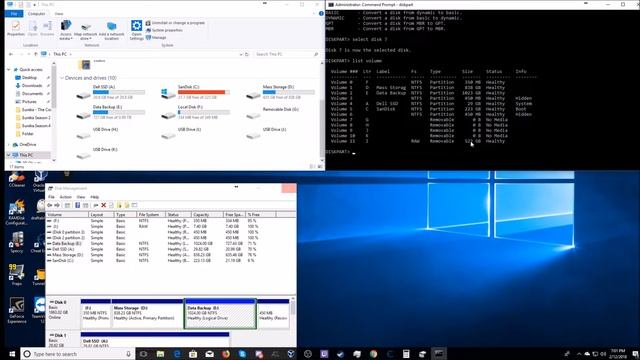Select Documents in the navigation pane
Screen dimensions: 640x360
click(32, 93)
